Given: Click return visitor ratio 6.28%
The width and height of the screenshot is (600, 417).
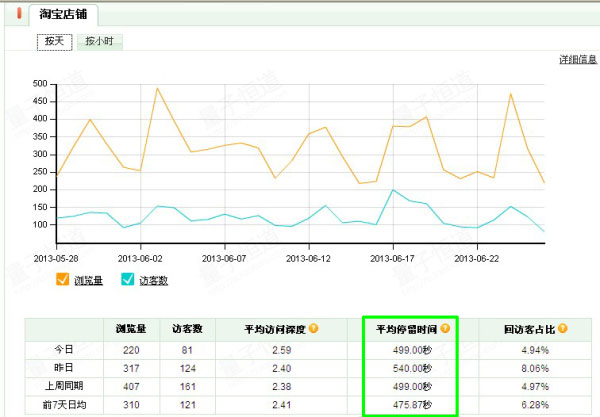Looking at the screenshot, I should coord(535,405).
